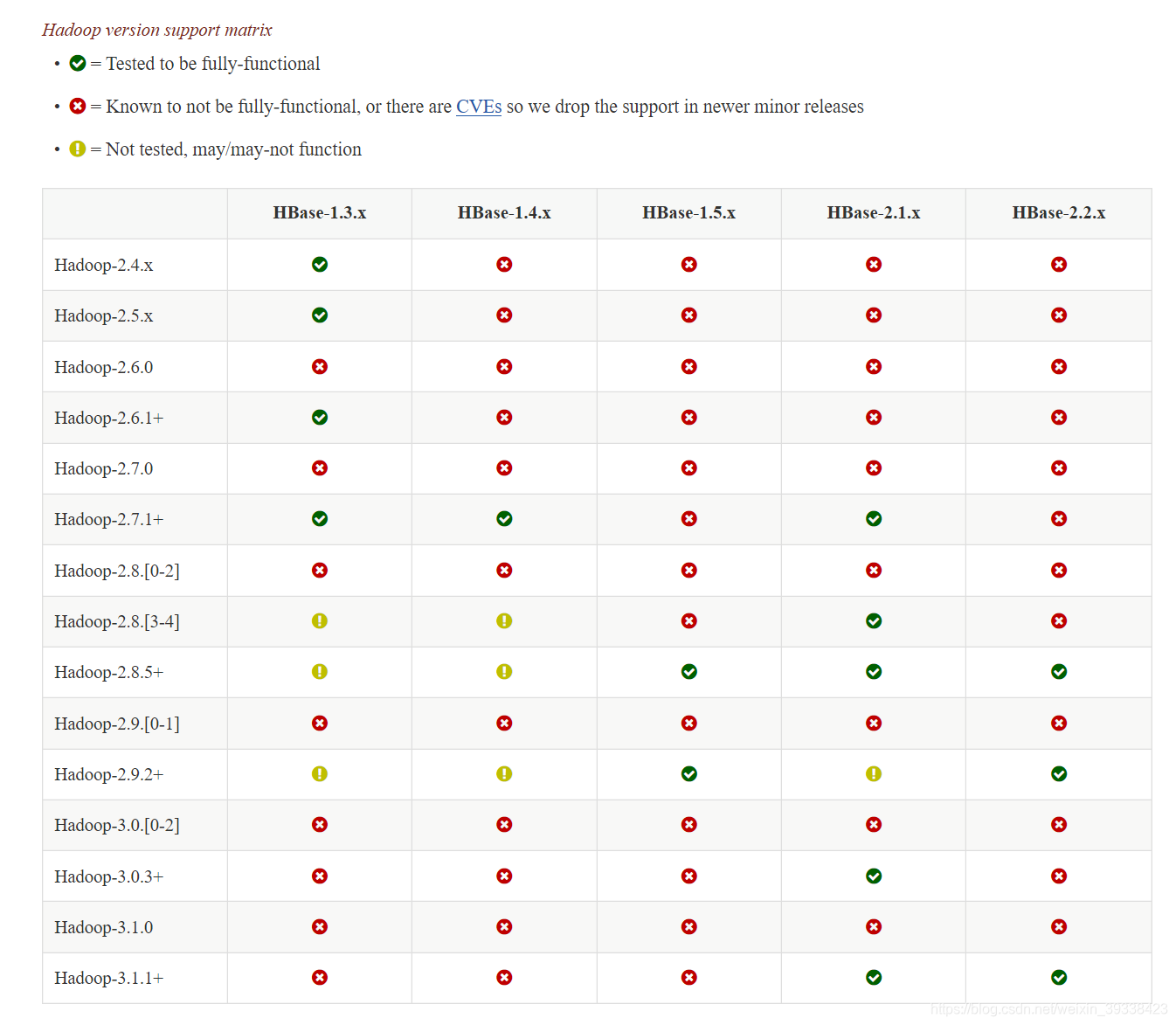
Task: Click the Hadoop-2.6.1+ row label
Action: 108,418
